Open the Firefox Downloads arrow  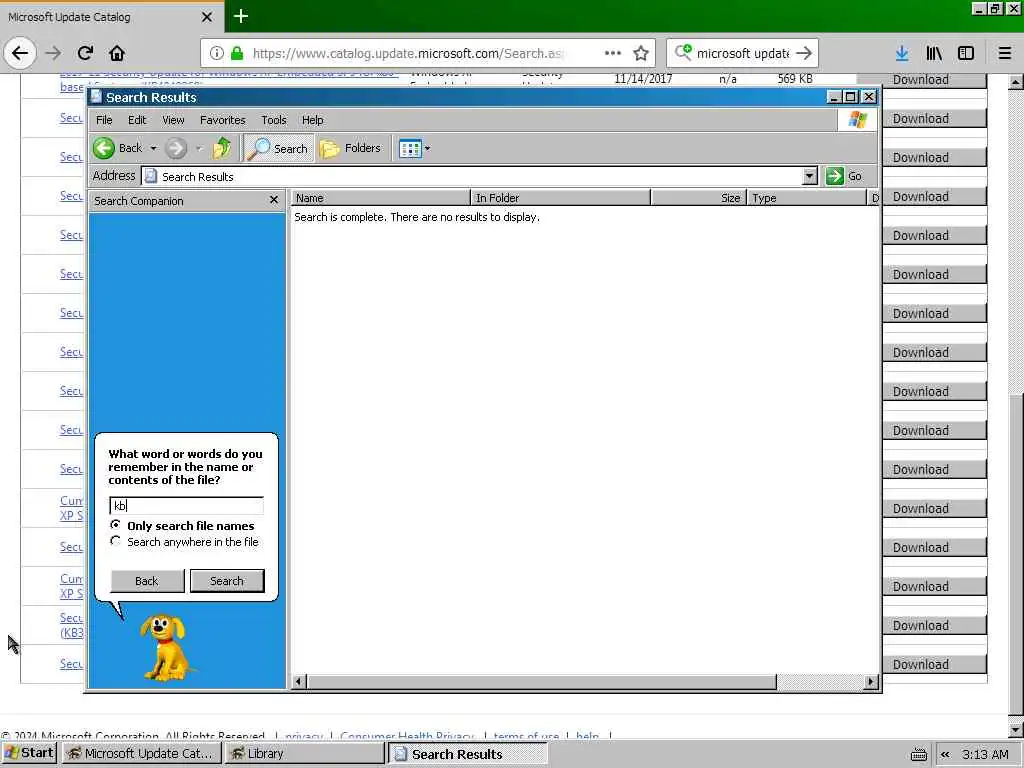902,53
